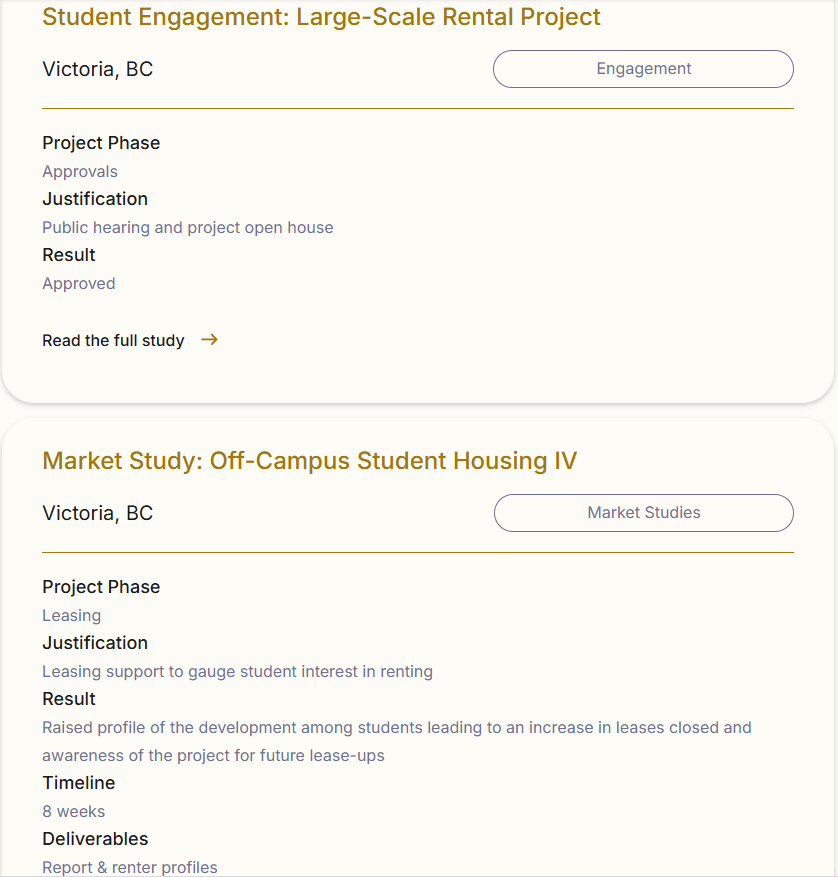
Task: Click the Leasing project phase value
Action: pos(71,616)
